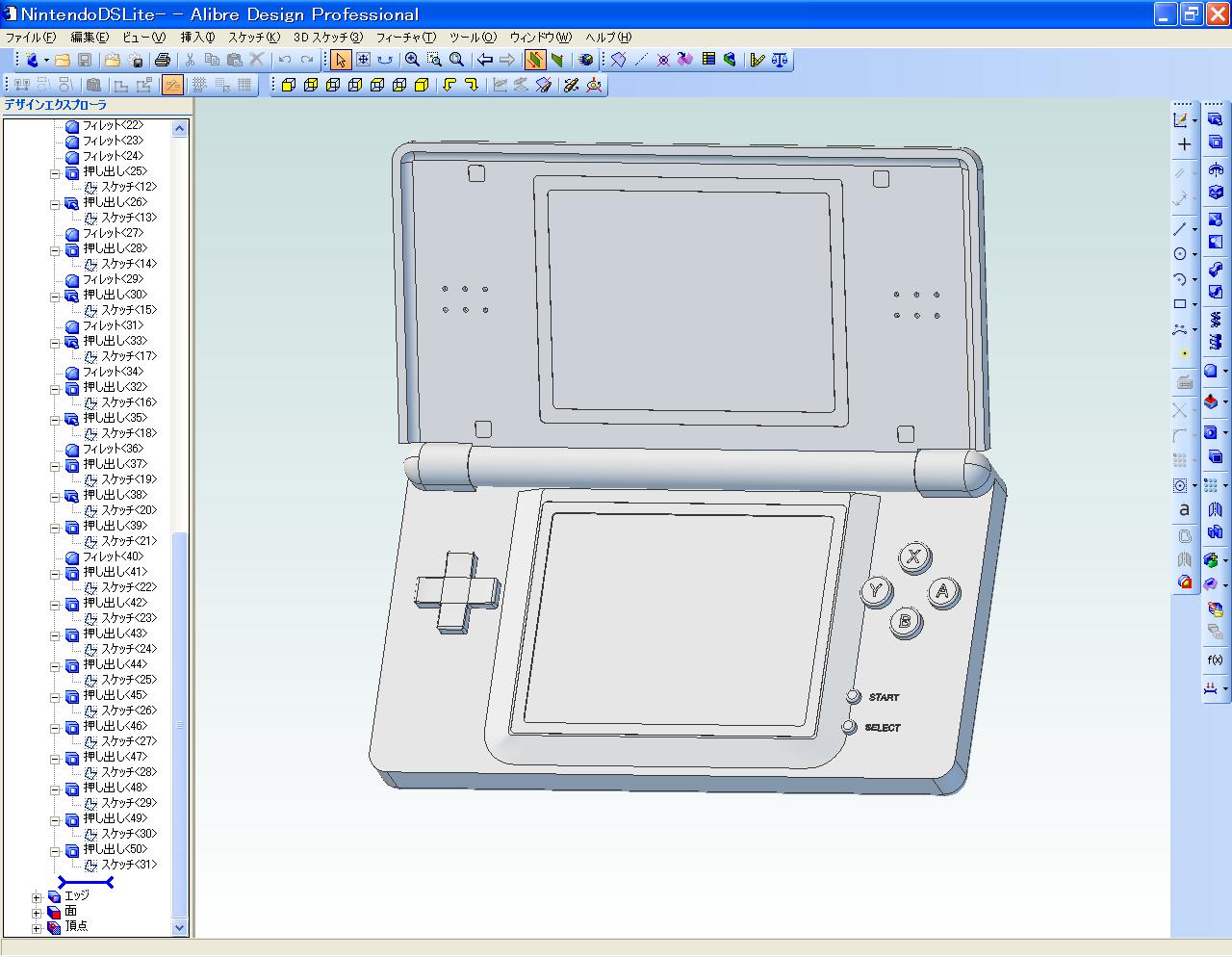Screen dimensions: 1232x957
Task: Pick the Circle sketch tool
Action: (1181, 252)
